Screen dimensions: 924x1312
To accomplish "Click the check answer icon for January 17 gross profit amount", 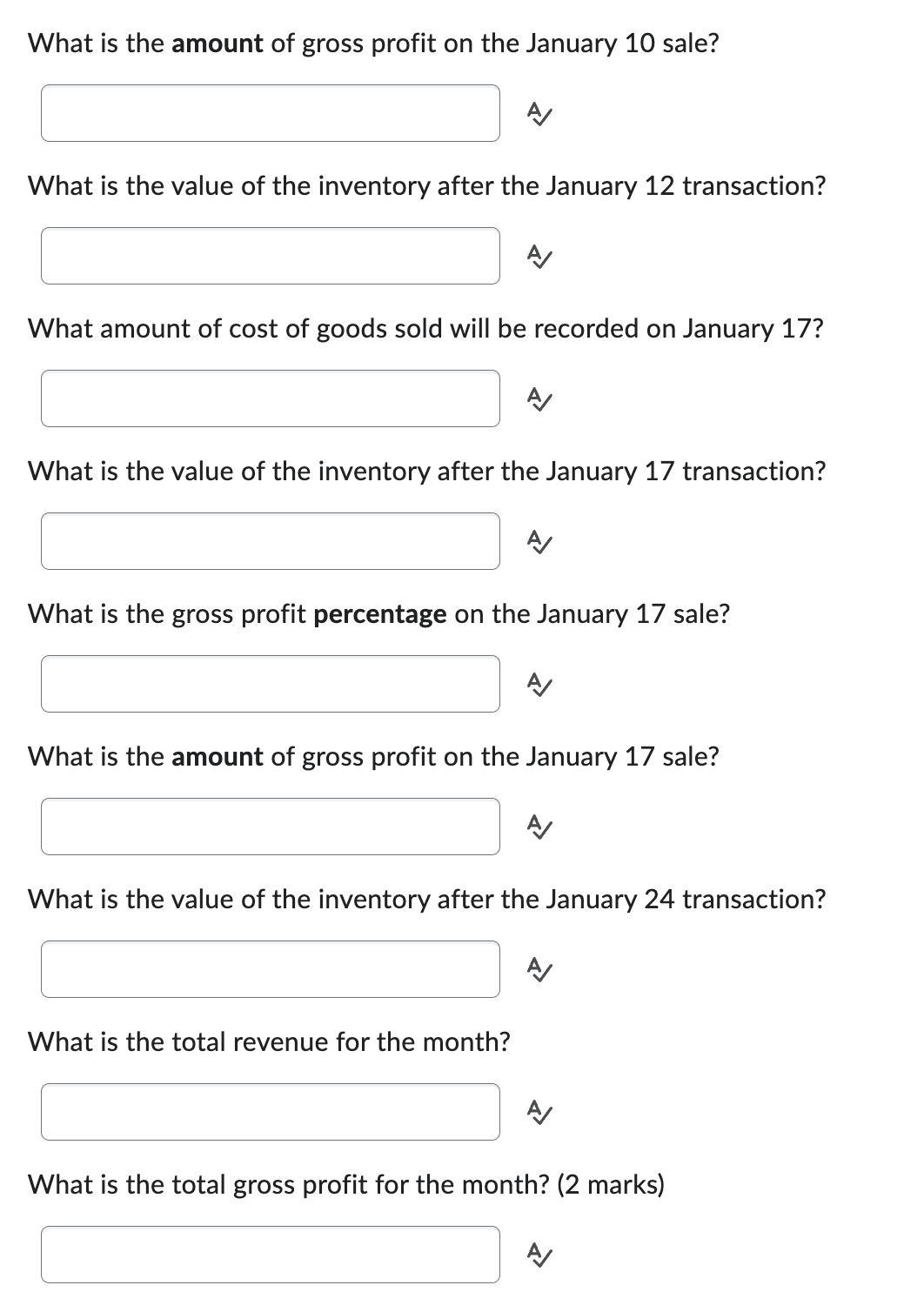I will pyautogui.click(x=538, y=827).
